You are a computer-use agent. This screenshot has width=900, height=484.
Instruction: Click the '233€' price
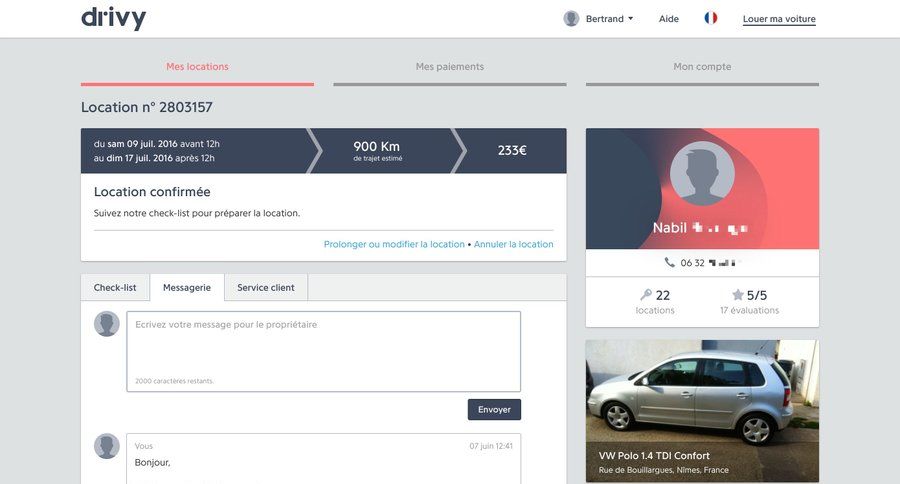[x=512, y=150]
